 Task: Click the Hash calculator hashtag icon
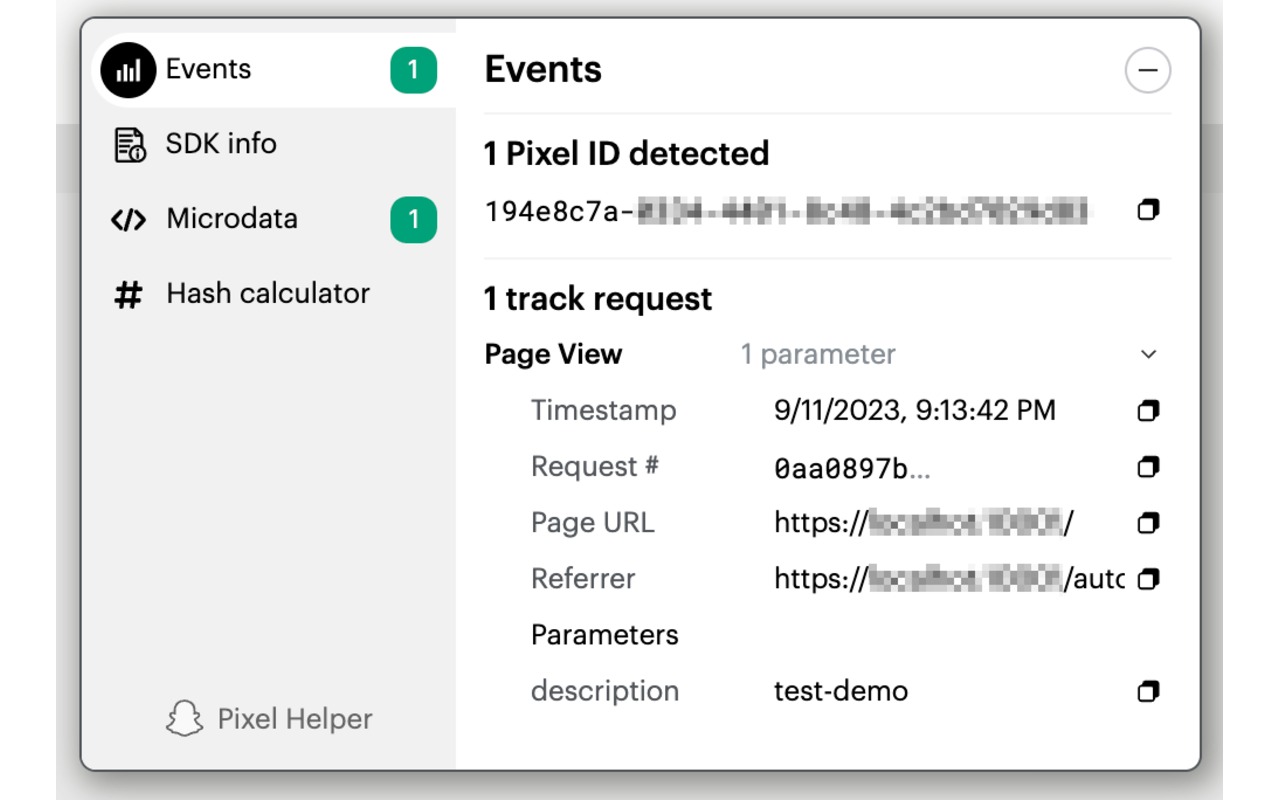[128, 293]
